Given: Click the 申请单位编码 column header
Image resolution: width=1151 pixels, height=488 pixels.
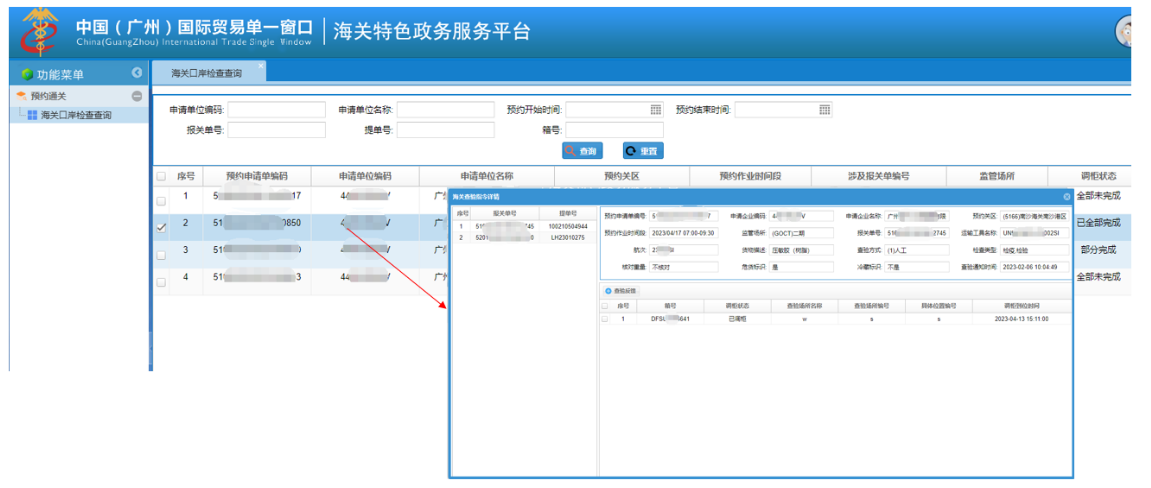Looking at the screenshot, I should (x=365, y=176).
